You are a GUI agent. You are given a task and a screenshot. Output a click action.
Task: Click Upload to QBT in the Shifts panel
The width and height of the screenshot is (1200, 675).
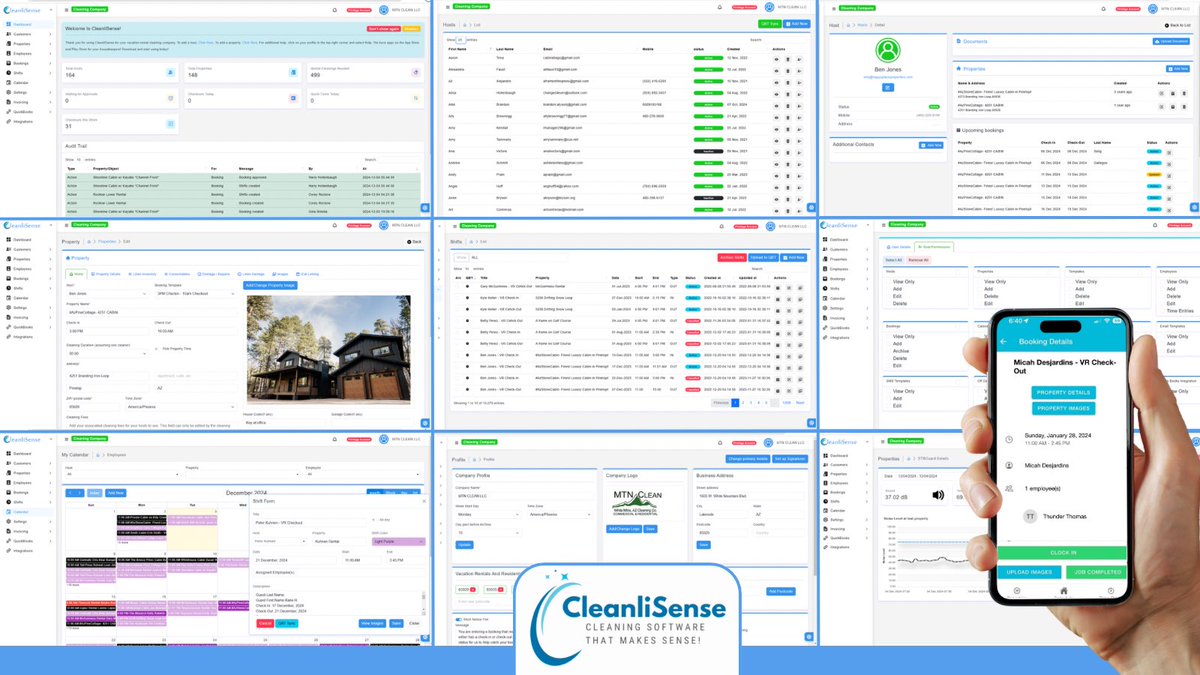coord(763,258)
